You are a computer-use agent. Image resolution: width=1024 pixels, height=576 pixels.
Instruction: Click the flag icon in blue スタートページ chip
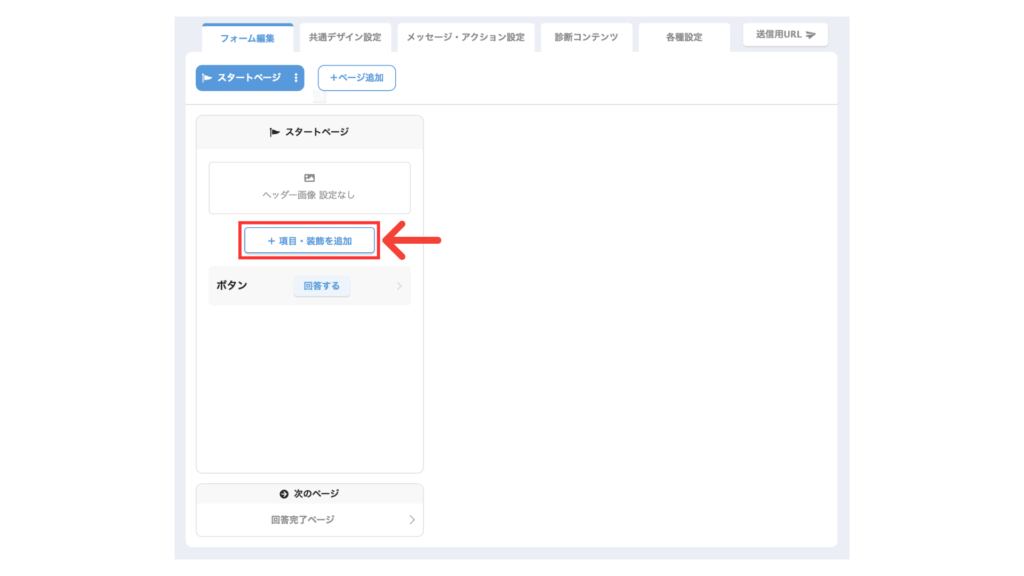pyautogui.click(x=207, y=78)
